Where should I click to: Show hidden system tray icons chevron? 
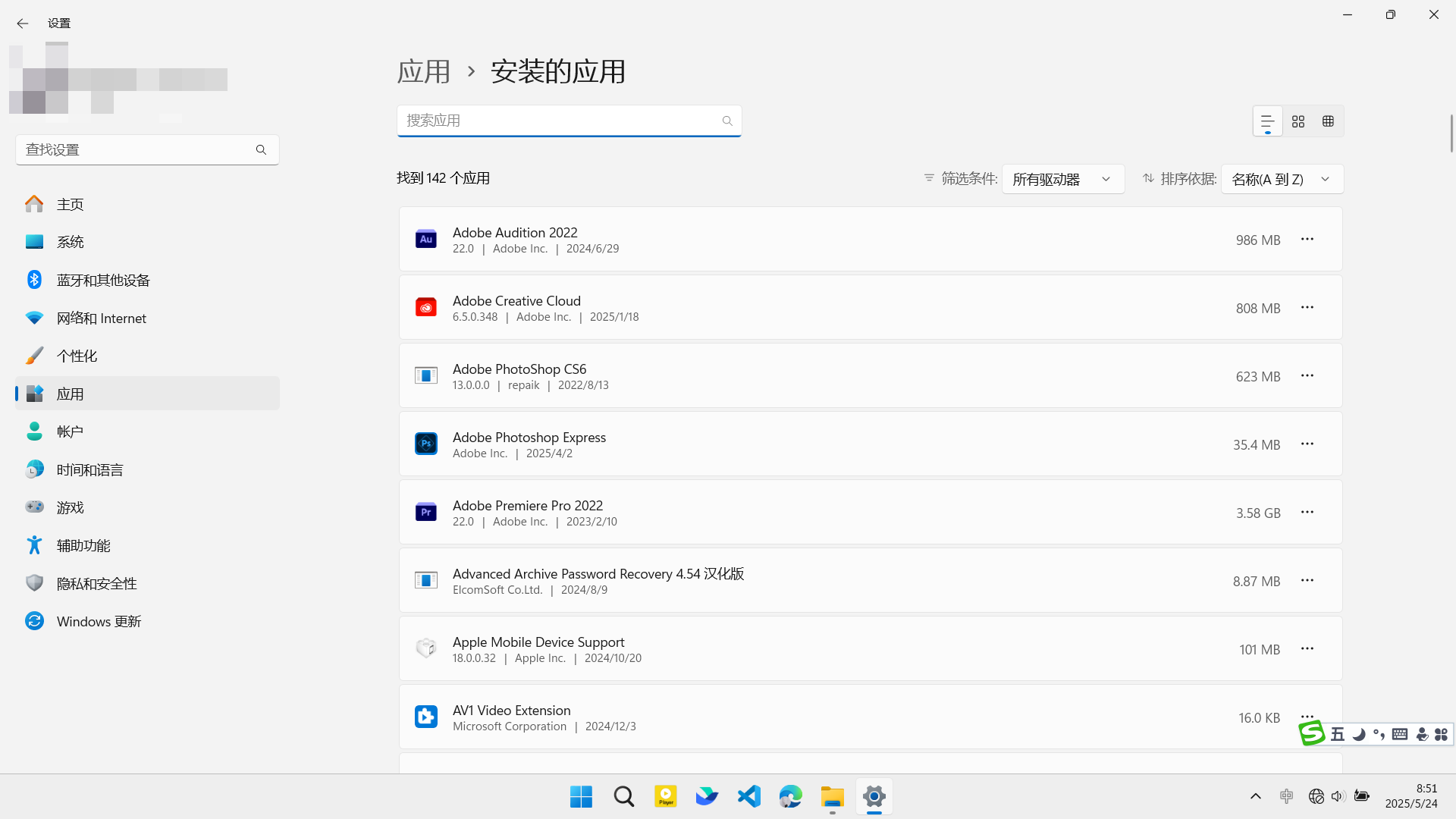point(1256,796)
